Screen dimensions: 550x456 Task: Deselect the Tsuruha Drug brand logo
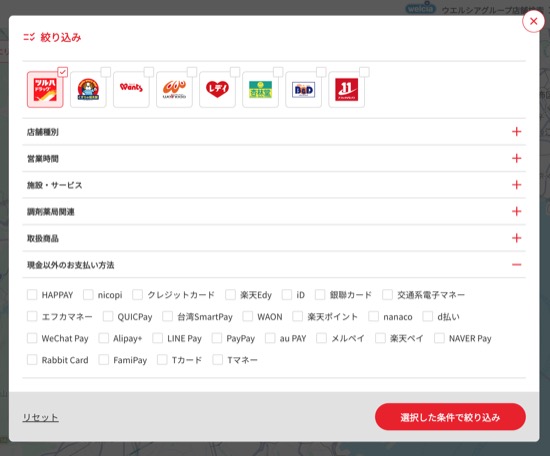coord(45,89)
